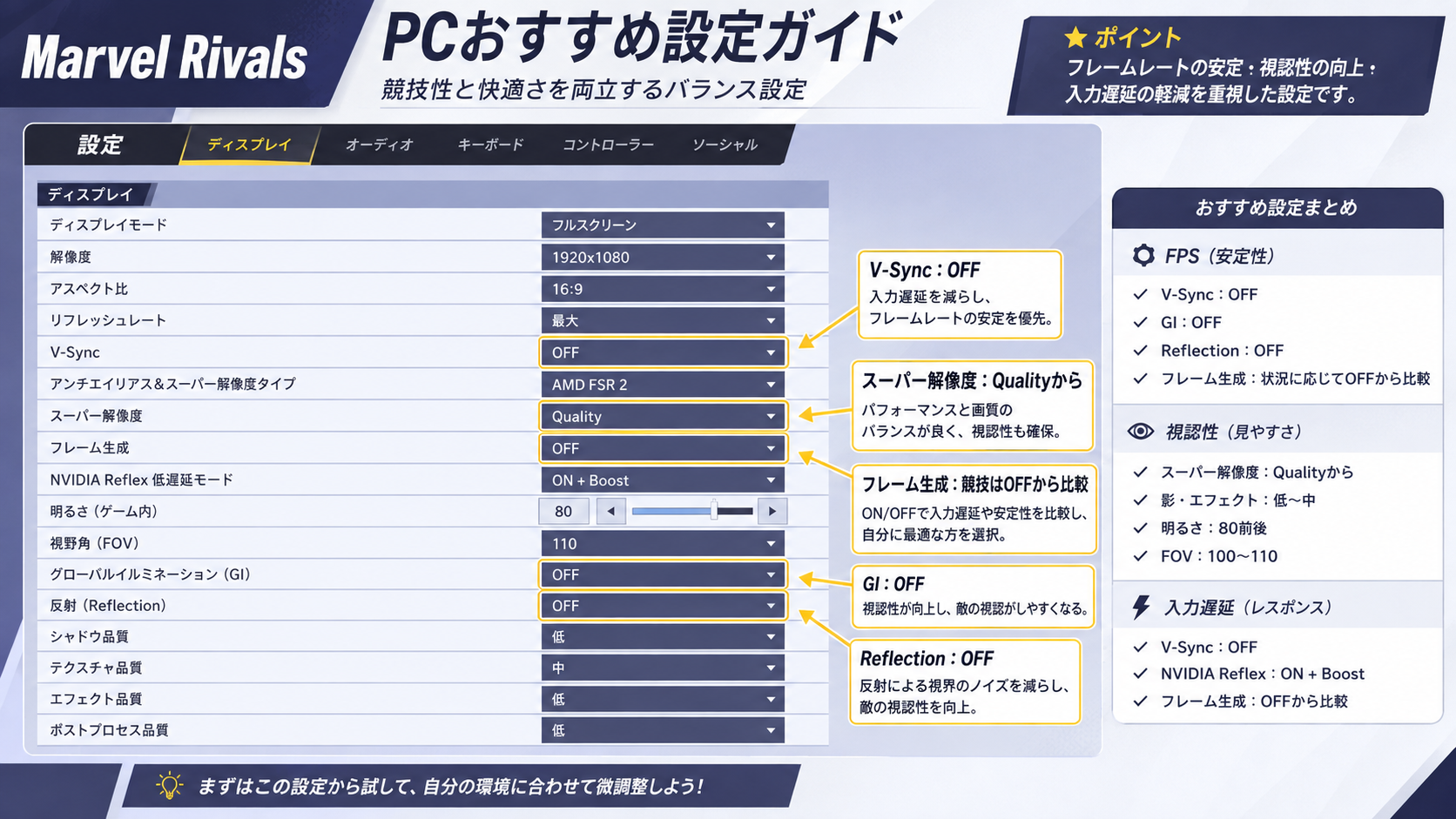Click the callout heading スーパー解像度：Qualityから
This screenshot has height=819, width=1456.
click(972, 380)
